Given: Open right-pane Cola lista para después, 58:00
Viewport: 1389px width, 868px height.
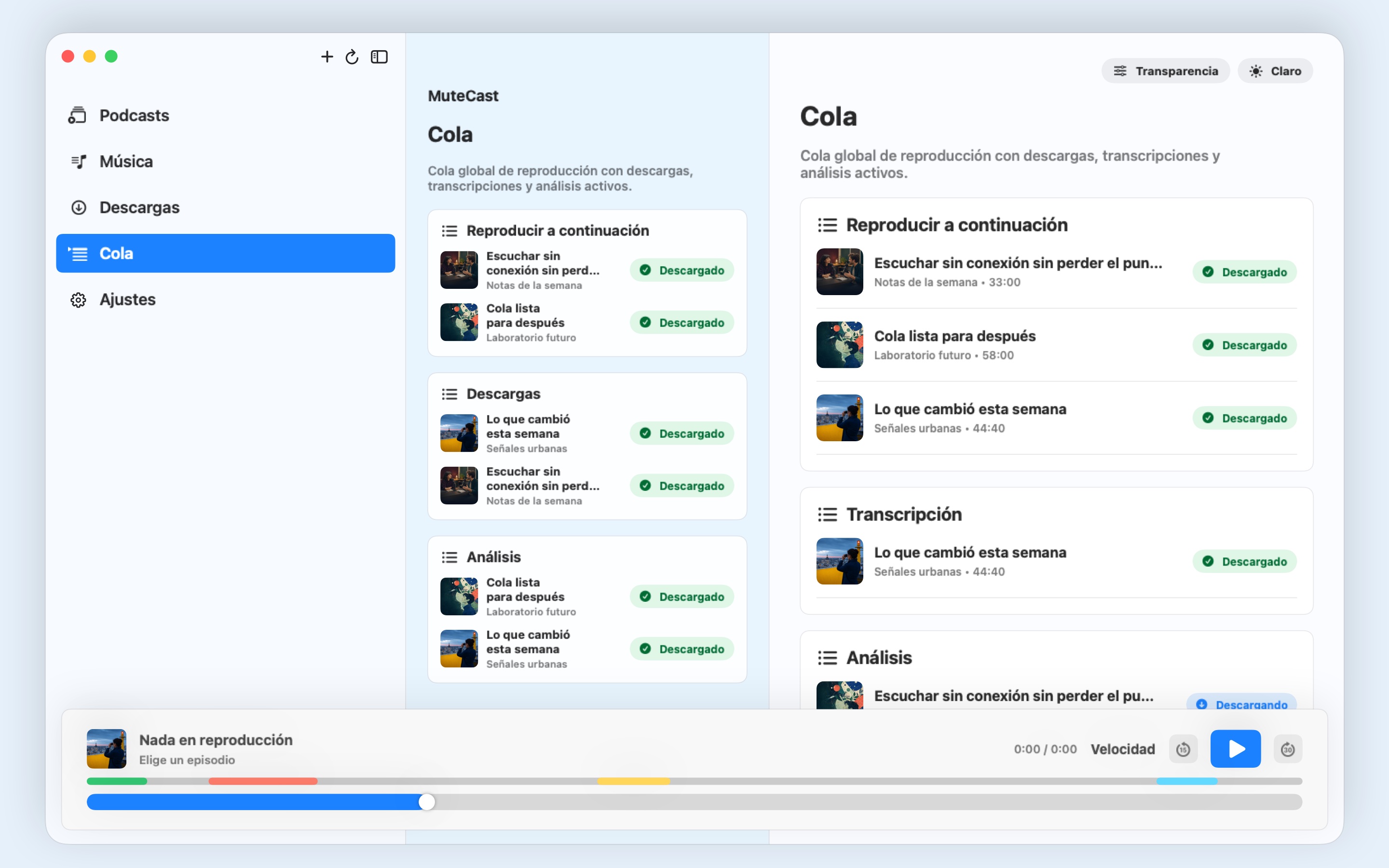Looking at the screenshot, I should coord(1056,344).
